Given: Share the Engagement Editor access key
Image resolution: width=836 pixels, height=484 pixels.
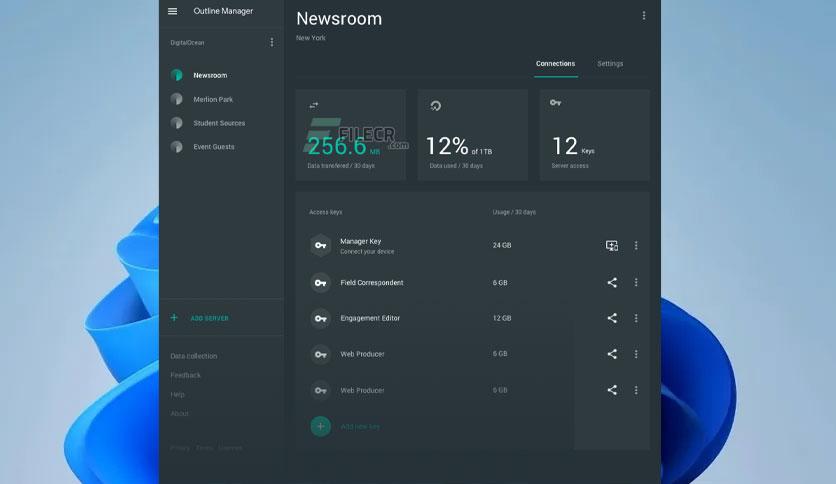Looking at the screenshot, I should pos(612,318).
